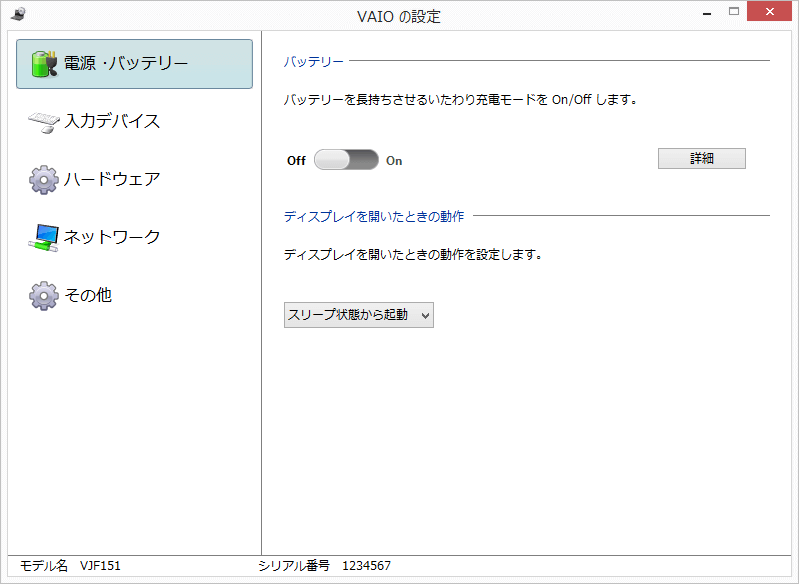Click the バッテリー section heading

[313, 62]
